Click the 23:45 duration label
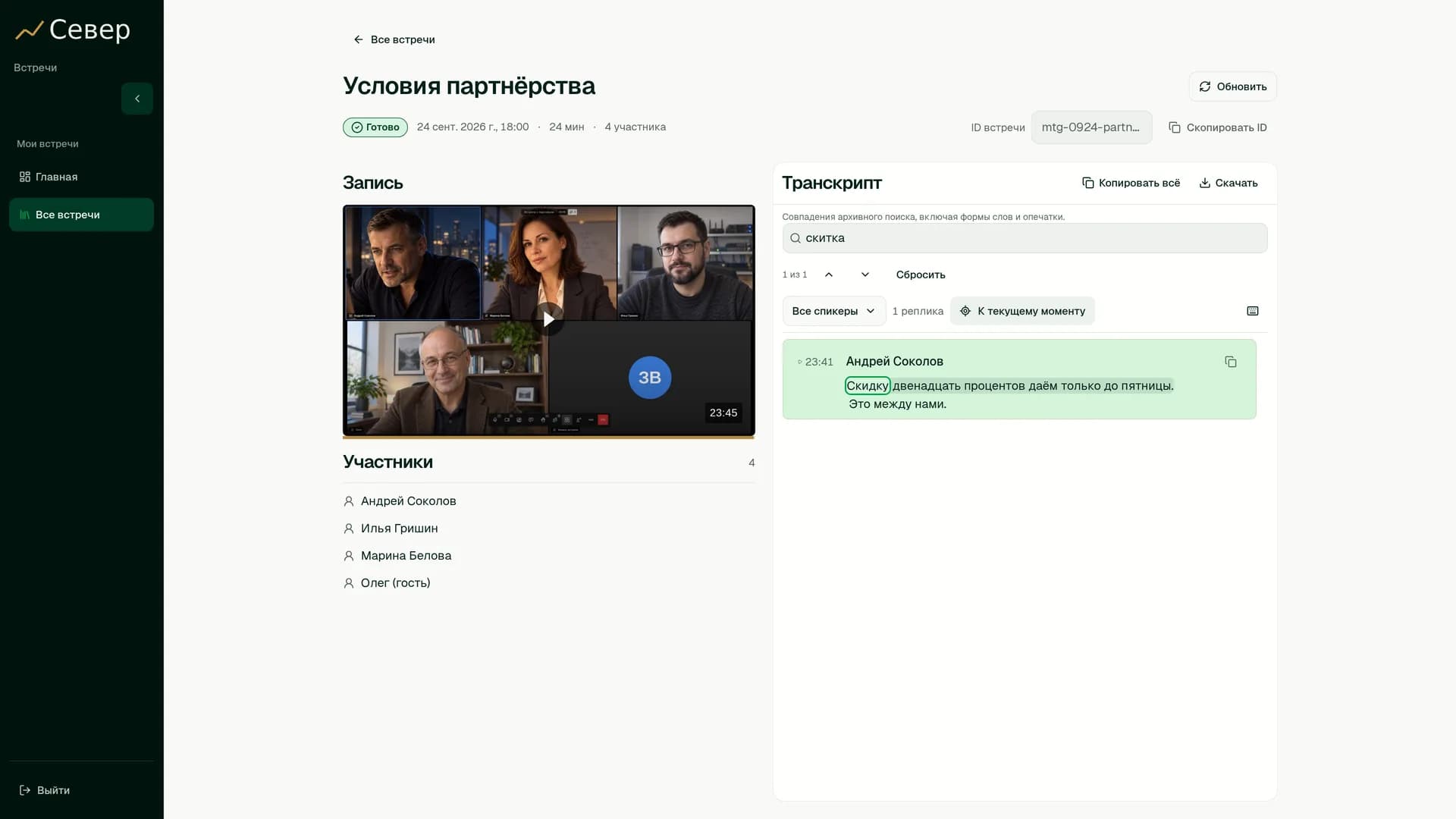The width and height of the screenshot is (1456, 819). pos(723,413)
